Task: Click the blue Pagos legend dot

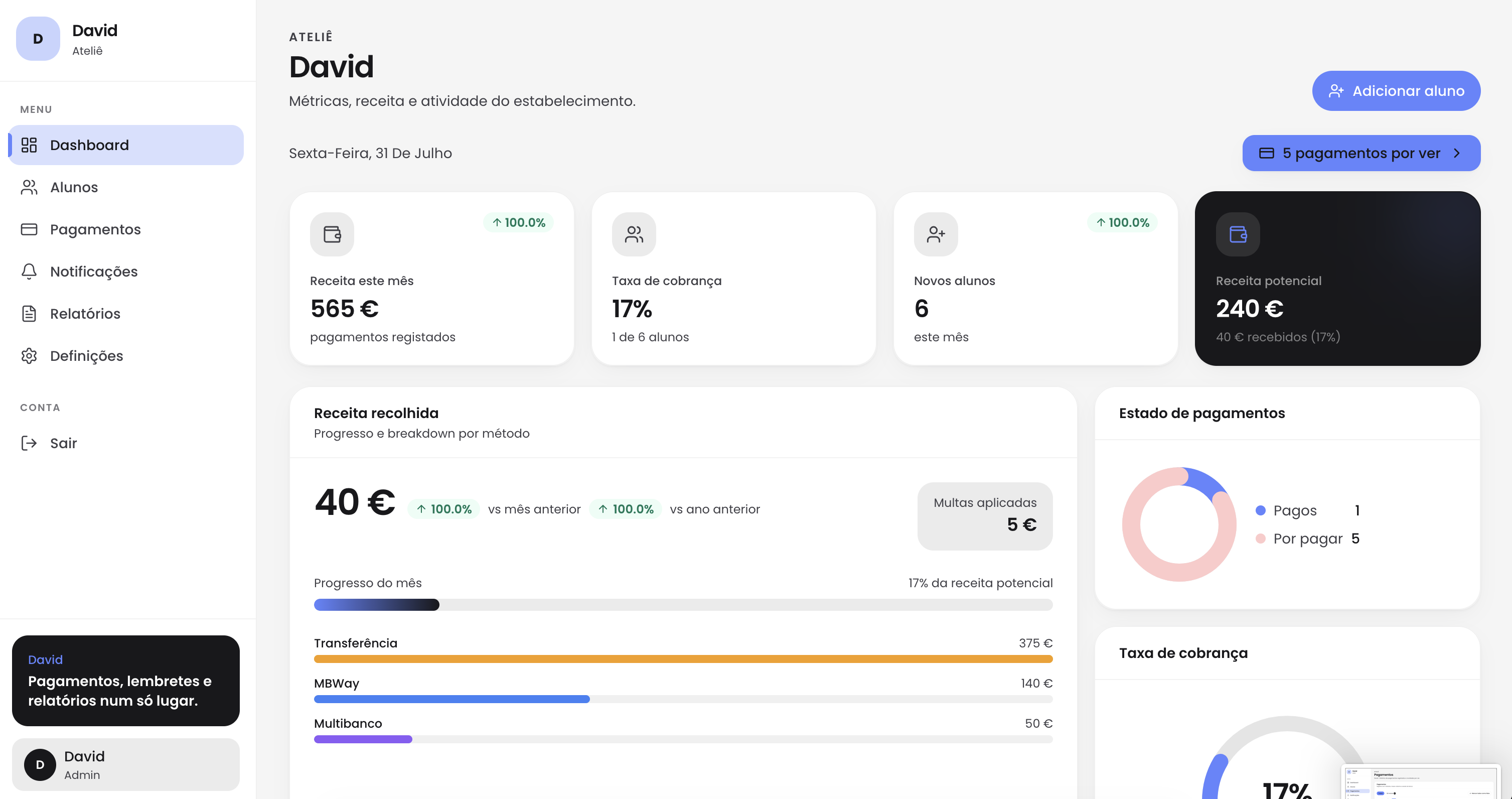Action: click(x=1260, y=510)
